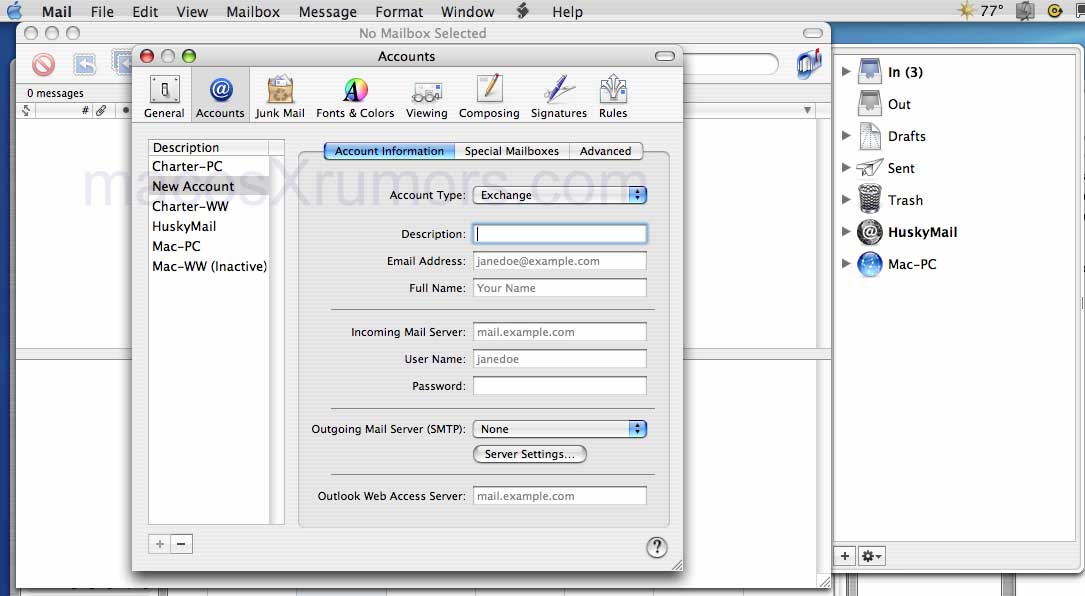Expand the Drafts mailbox

[x=846, y=136]
